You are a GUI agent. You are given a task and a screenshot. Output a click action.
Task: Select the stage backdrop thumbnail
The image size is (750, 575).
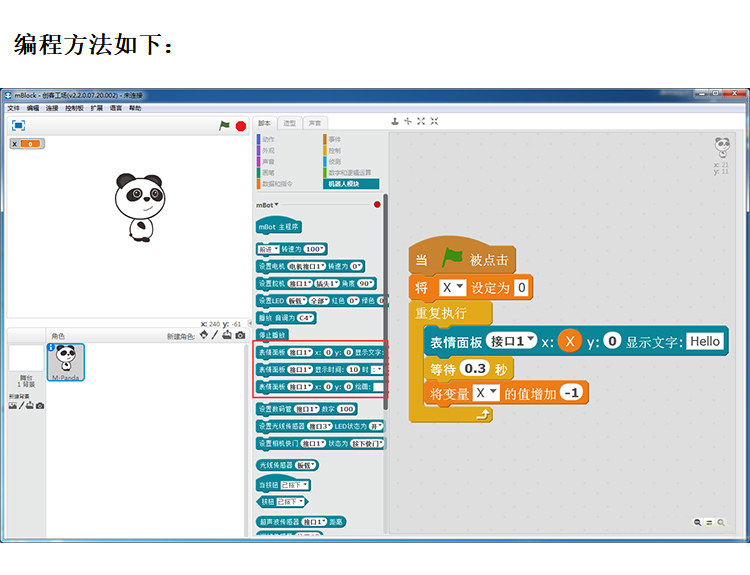point(26,358)
